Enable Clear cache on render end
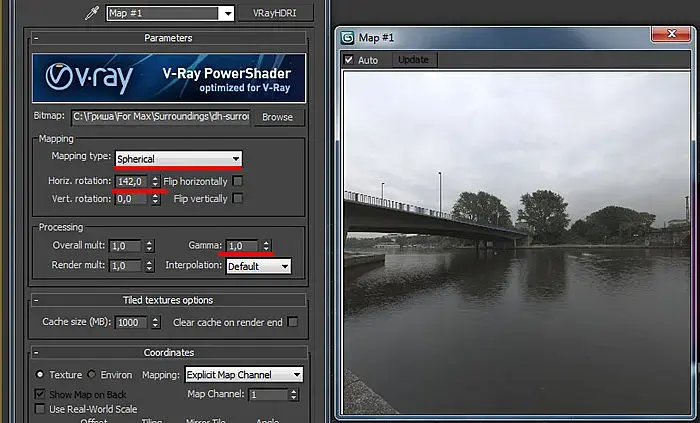 293,322
